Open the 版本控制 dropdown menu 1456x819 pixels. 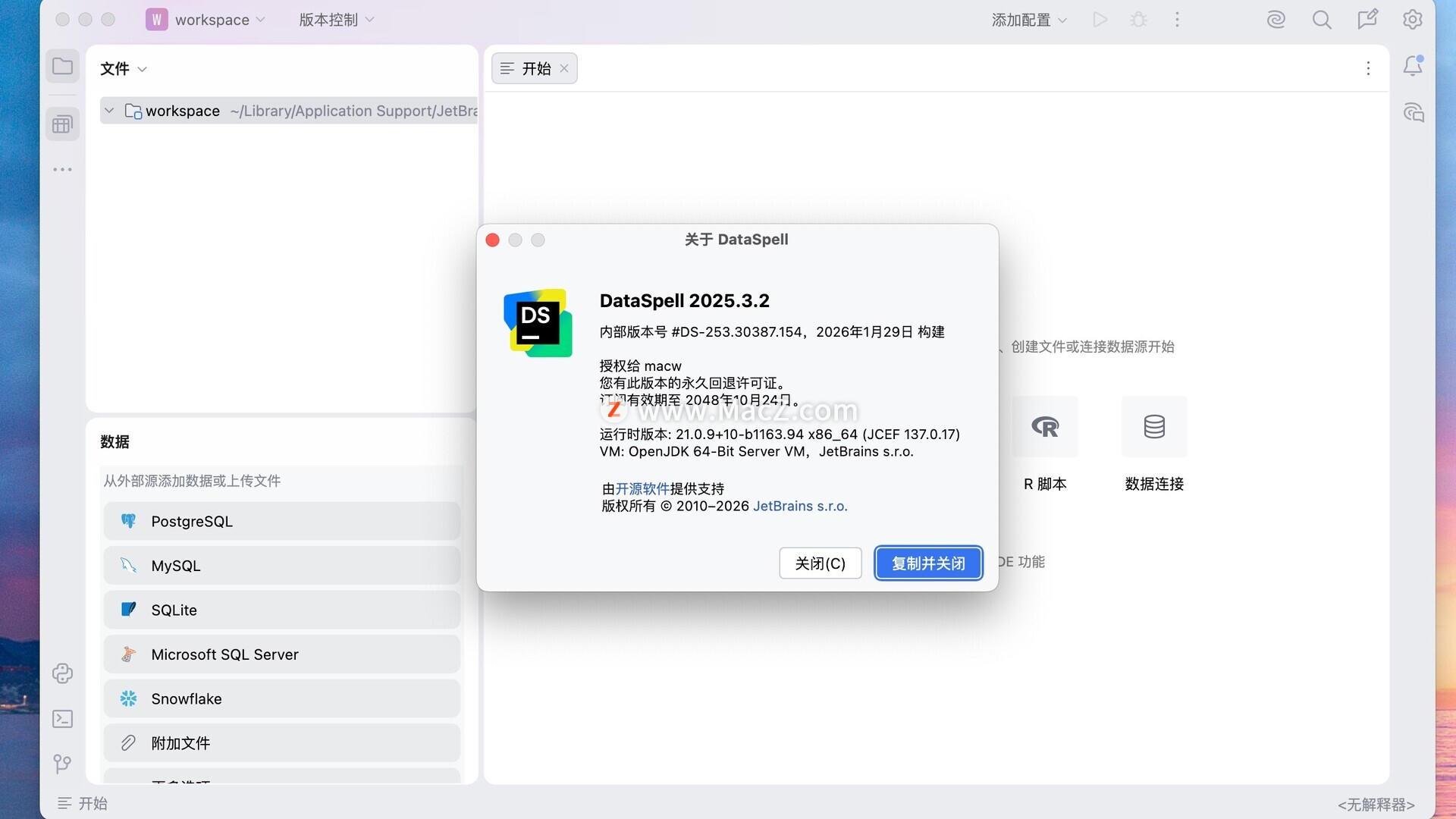point(336,20)
